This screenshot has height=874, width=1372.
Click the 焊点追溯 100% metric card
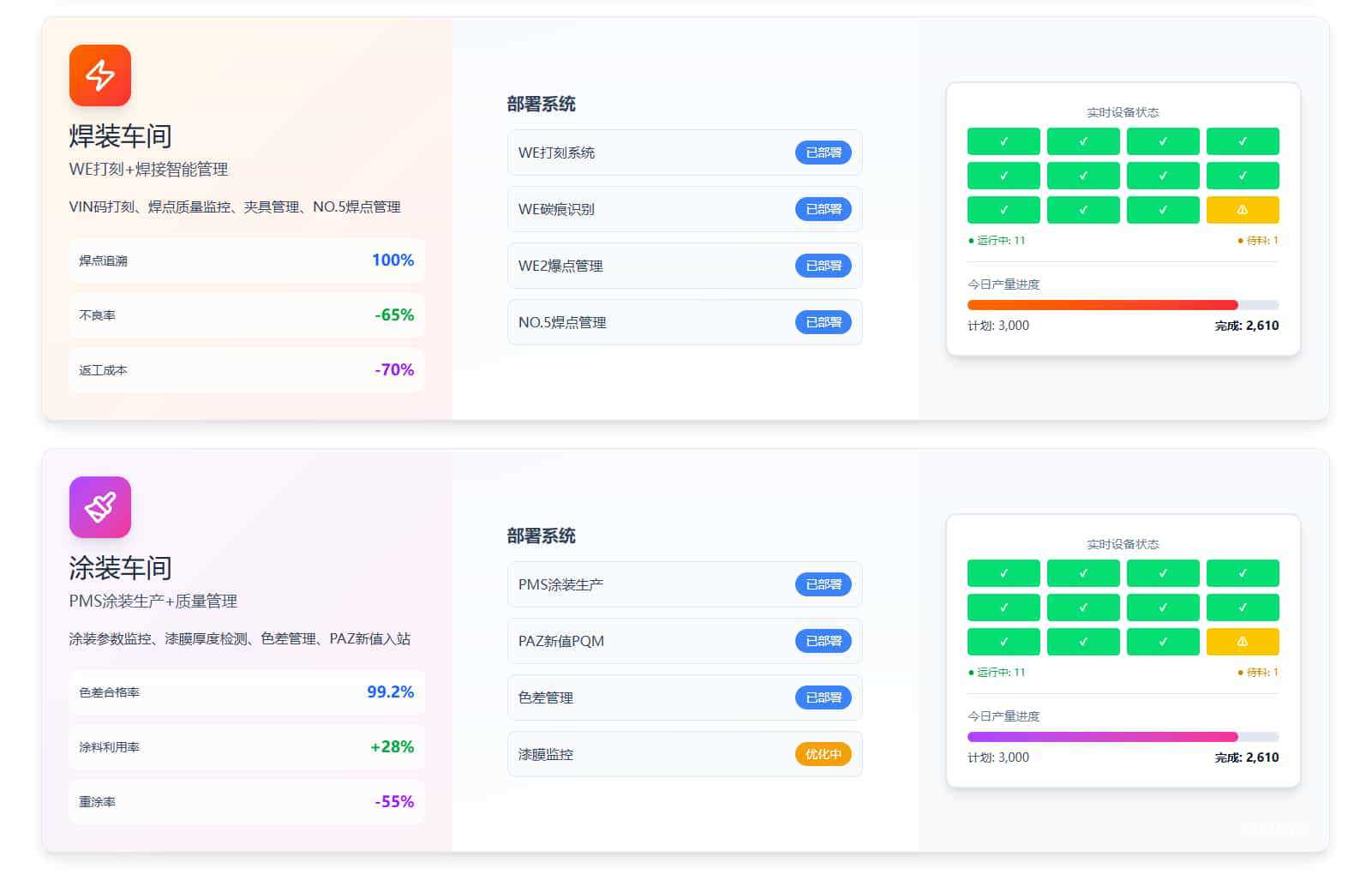[247, 260]
